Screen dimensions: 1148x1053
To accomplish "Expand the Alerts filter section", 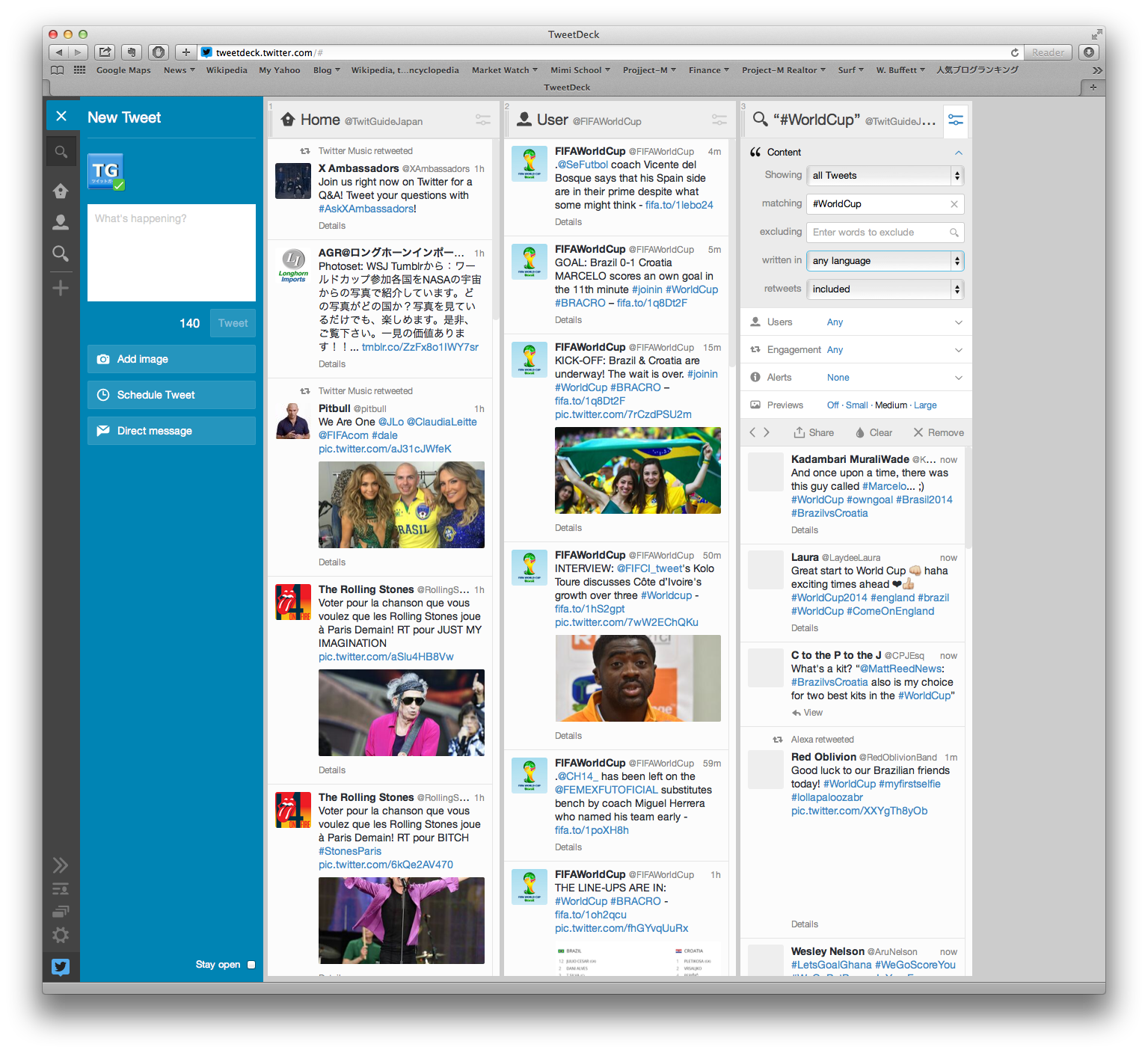I will [856, 378].
